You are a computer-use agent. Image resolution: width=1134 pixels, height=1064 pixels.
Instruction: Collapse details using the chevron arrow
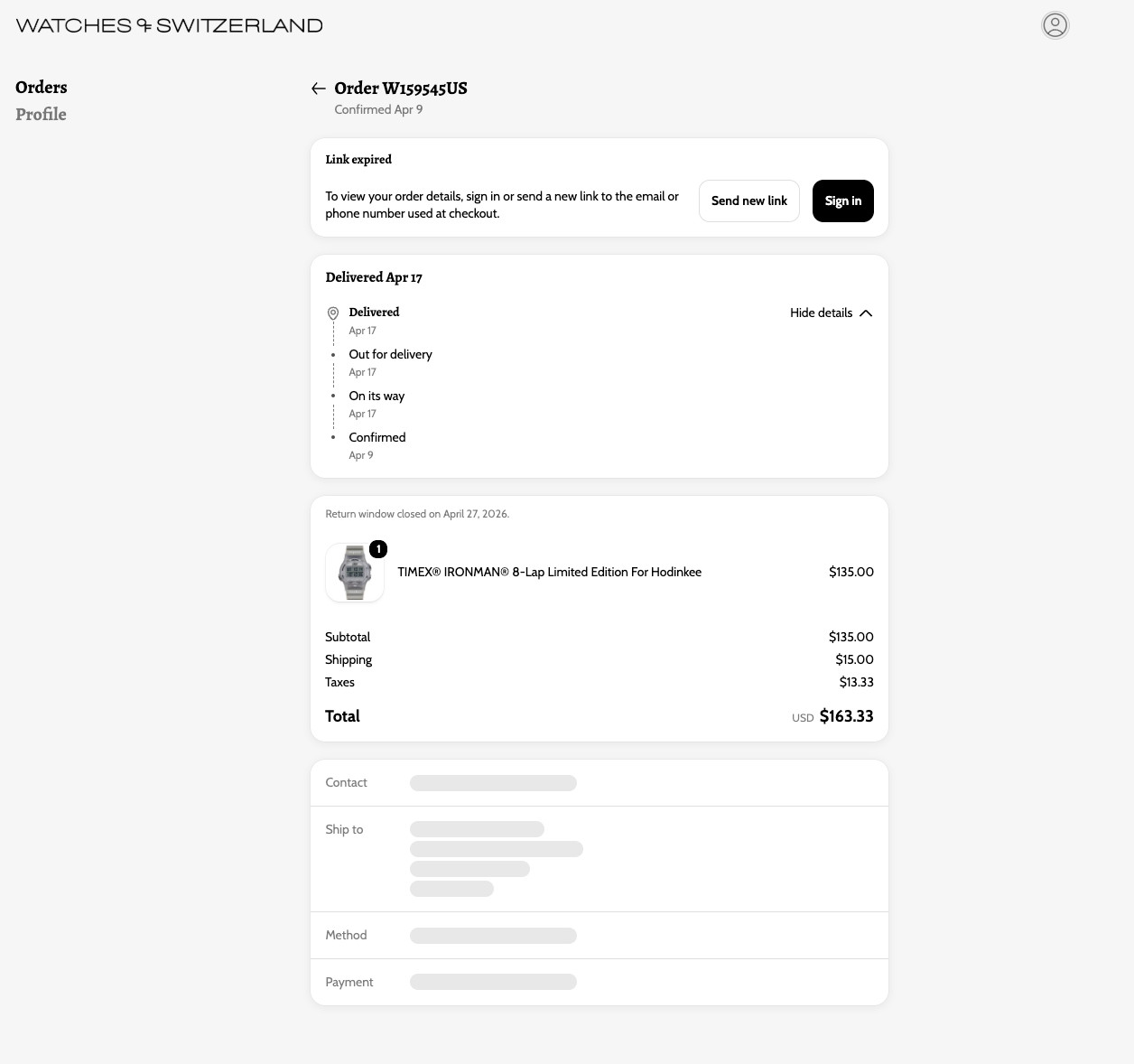coord(866,313)
